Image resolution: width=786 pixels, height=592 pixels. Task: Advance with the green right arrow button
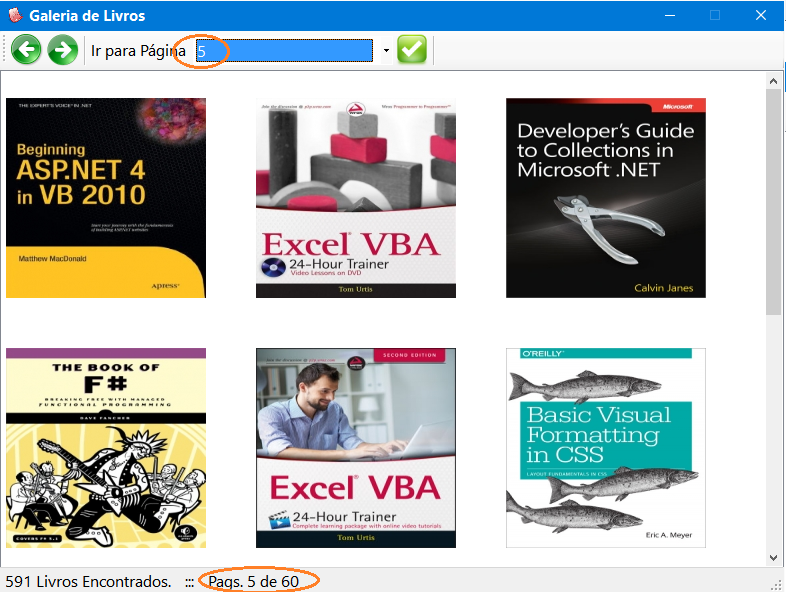click(63, 50)
